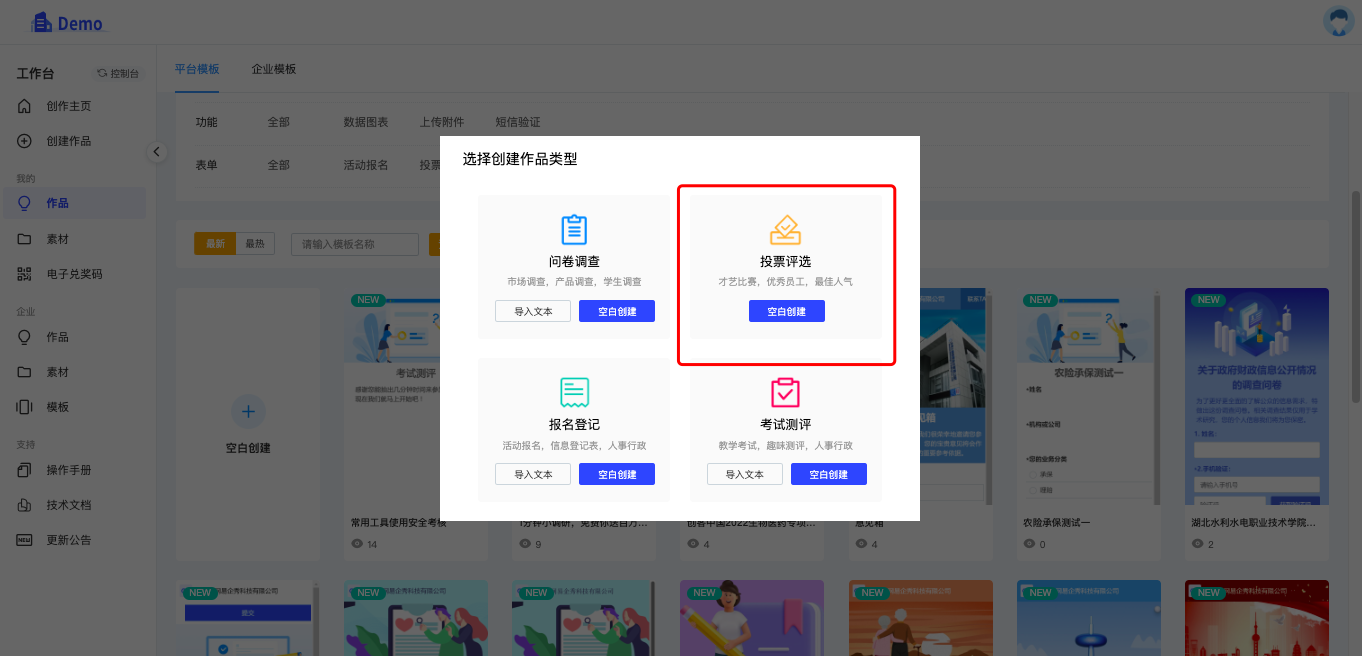
Task: Open user avatar in top right
Action: (x=1338, y=21)
